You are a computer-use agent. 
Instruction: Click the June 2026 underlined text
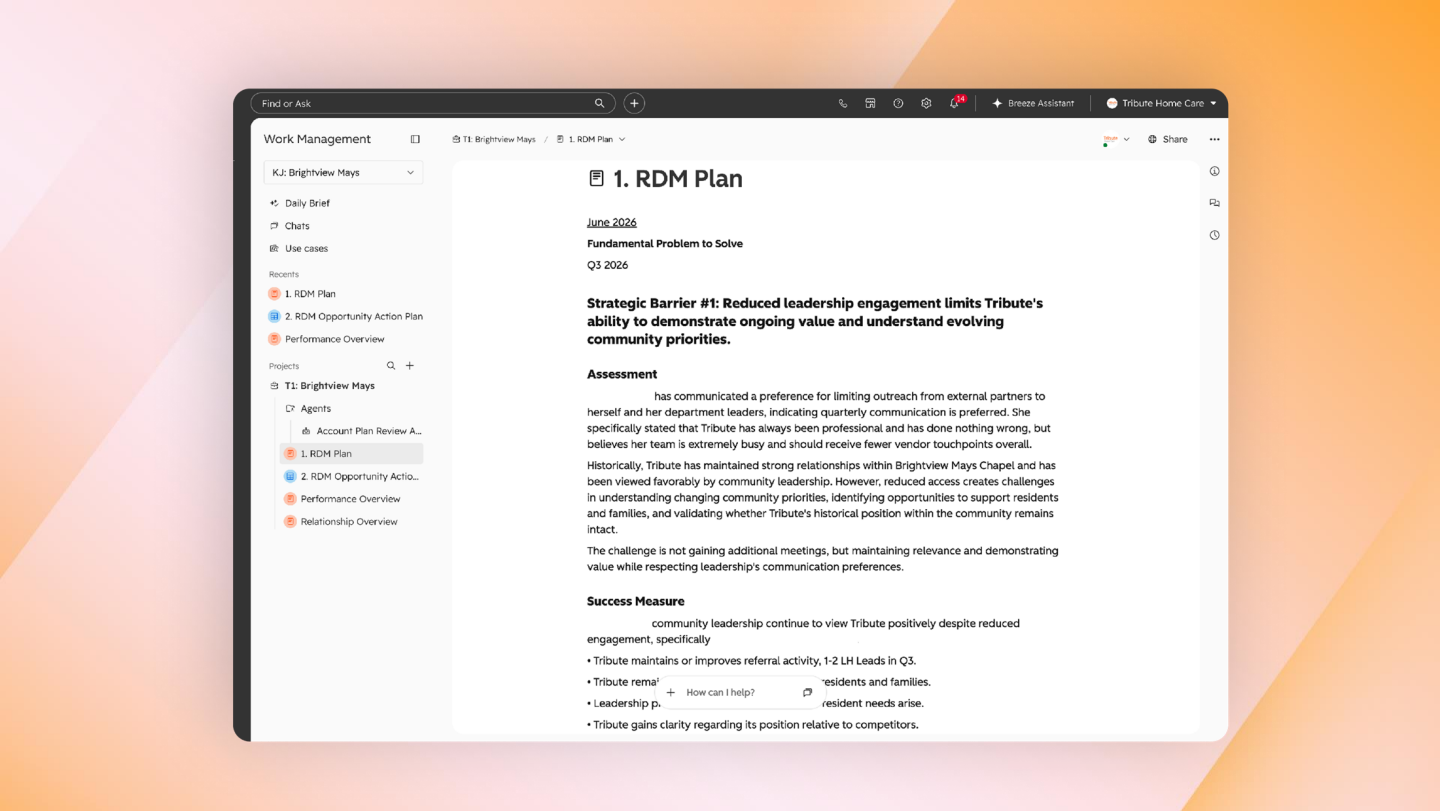coord(612,222)
